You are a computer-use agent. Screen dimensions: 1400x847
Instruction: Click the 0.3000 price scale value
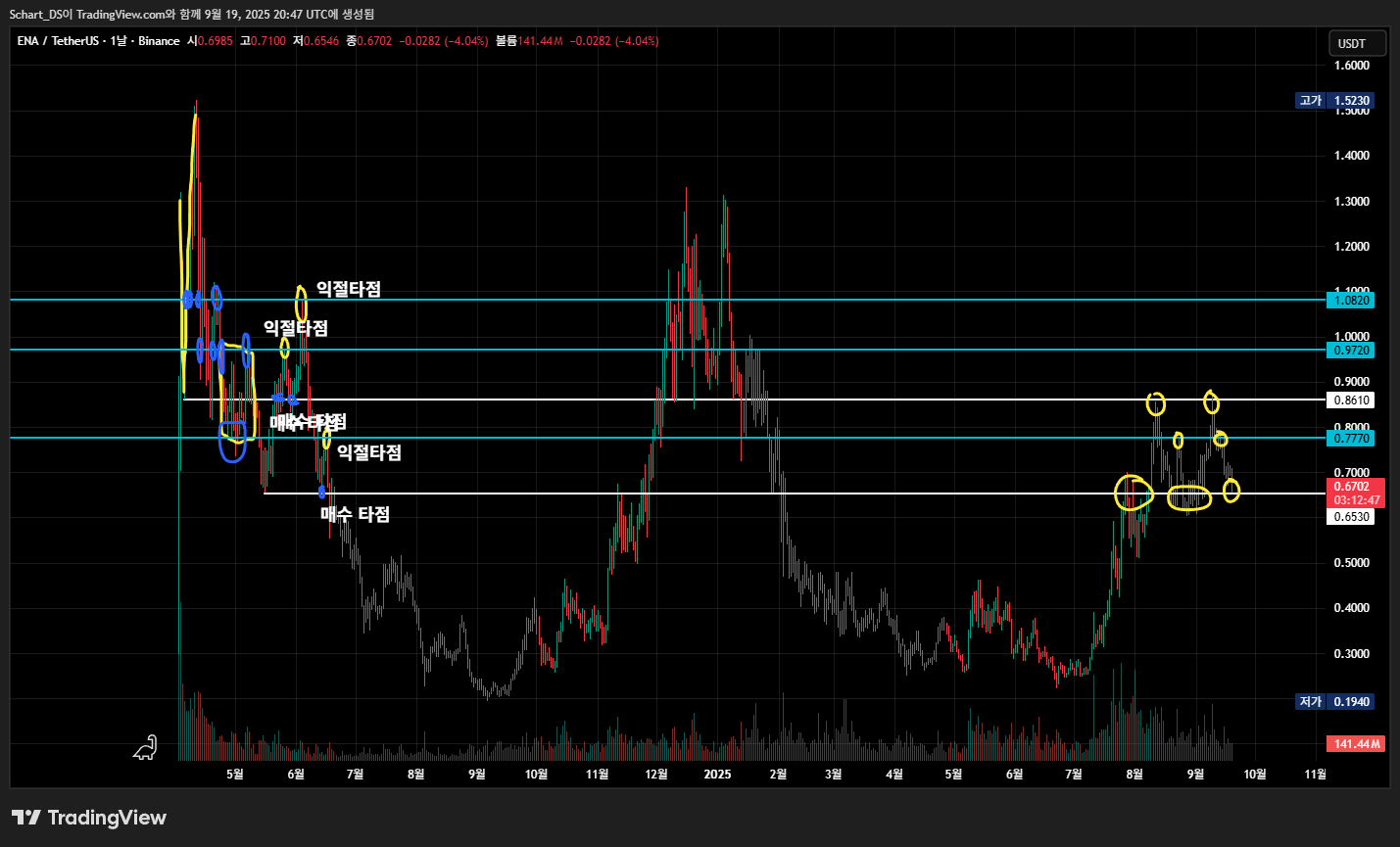click(x=1352, y=654)
